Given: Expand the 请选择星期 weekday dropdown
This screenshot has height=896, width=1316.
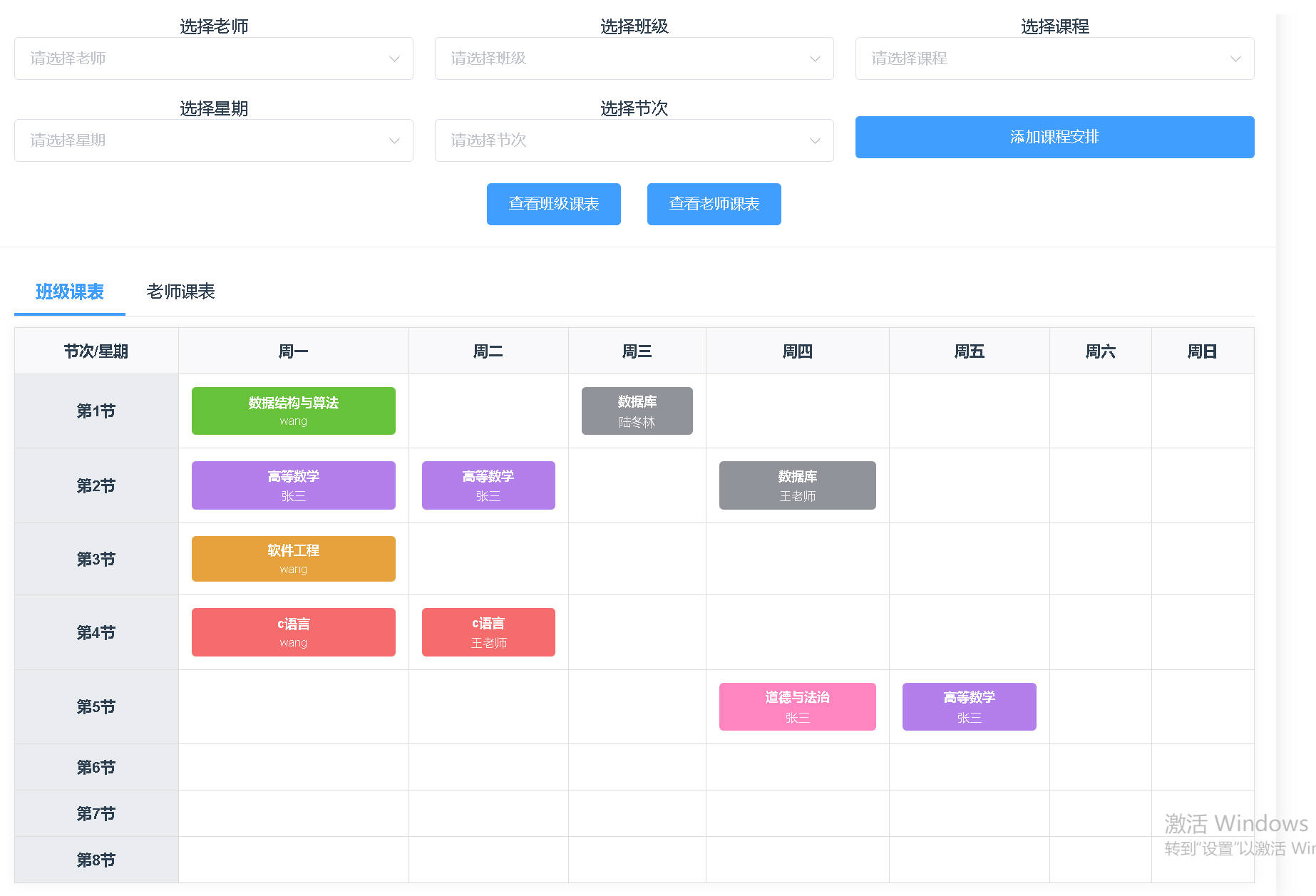Looking at the screenshot, I should 213,140.
